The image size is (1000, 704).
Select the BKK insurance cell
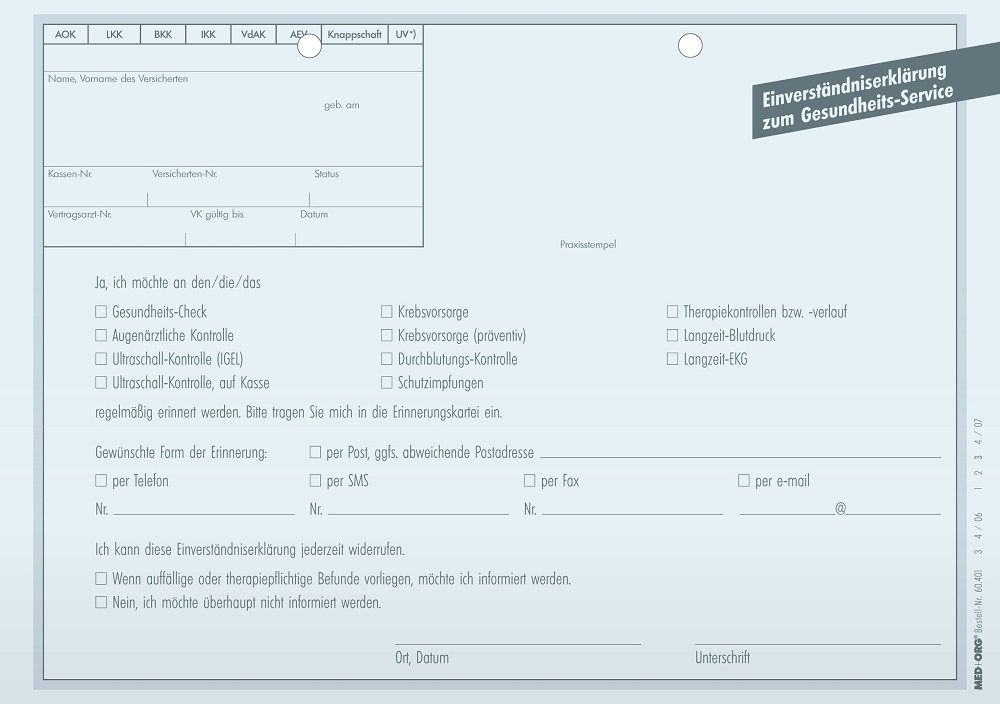click(163, 34)
